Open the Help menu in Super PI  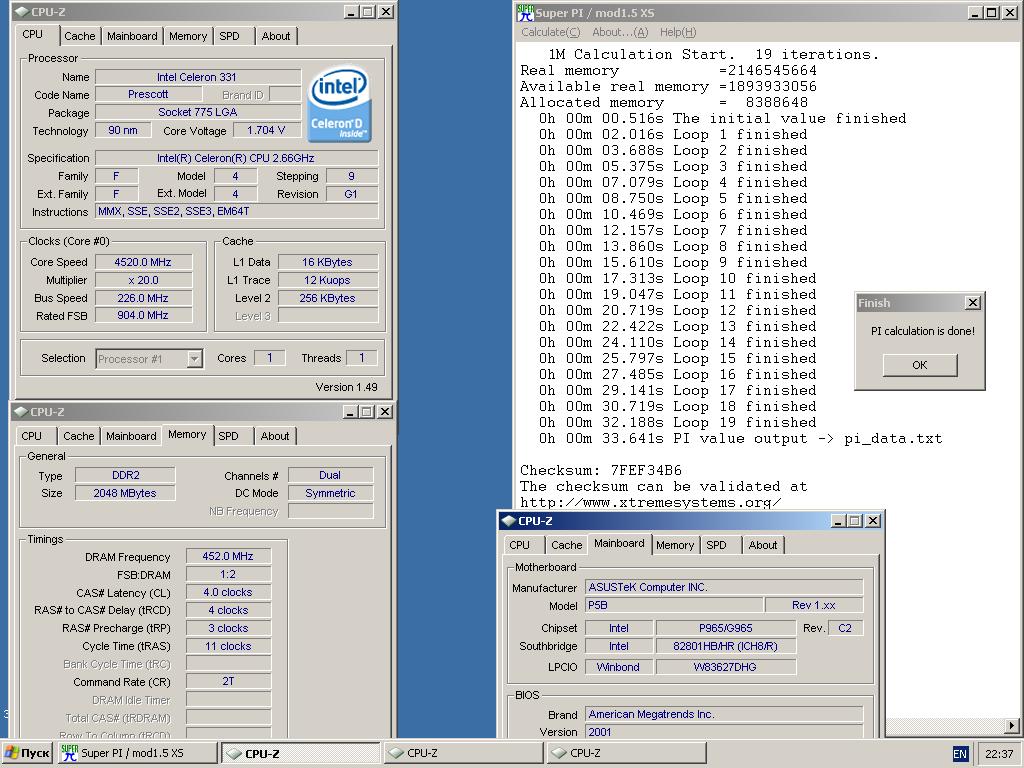point(678,32)
